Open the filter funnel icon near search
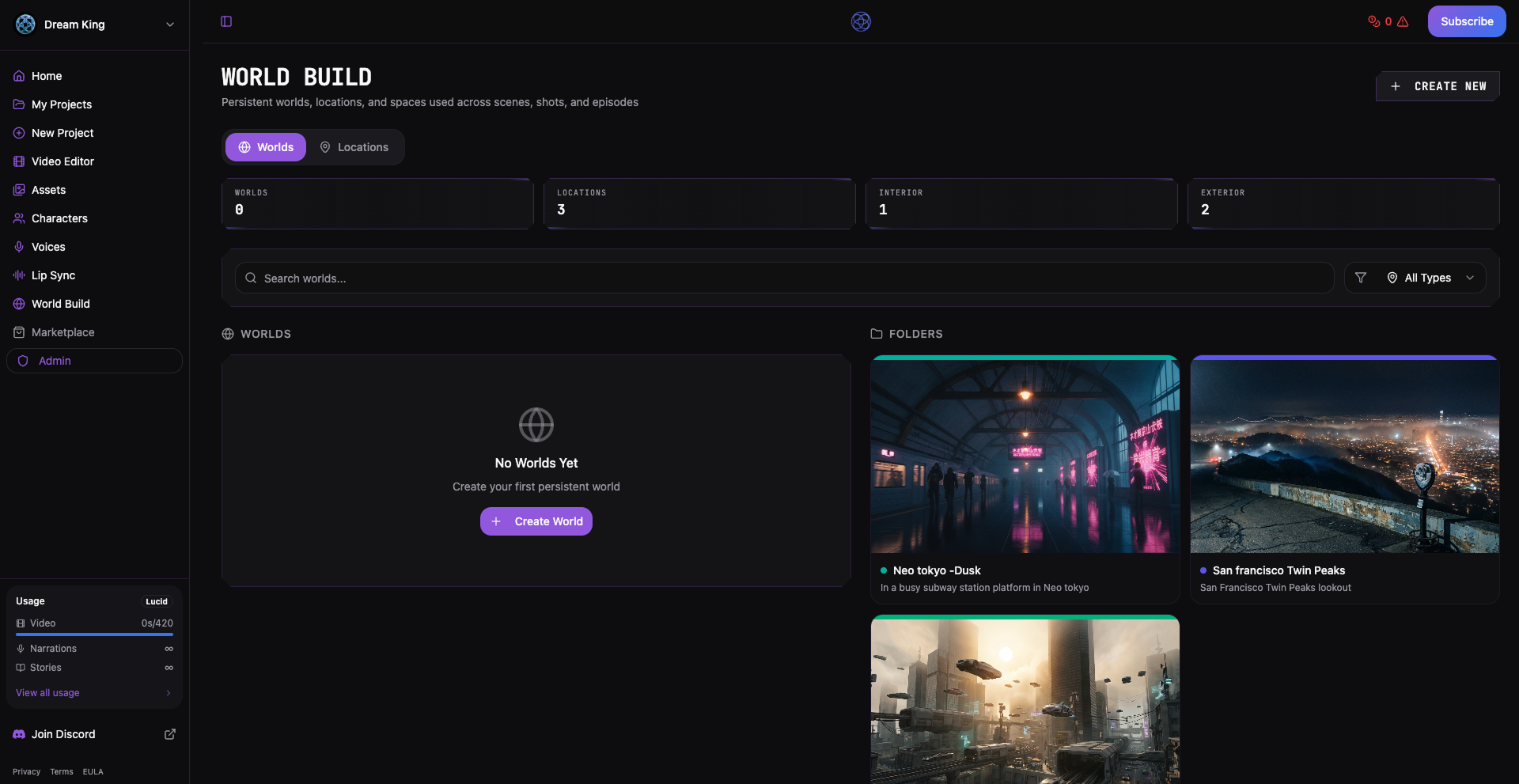 [x=1361, y=278]
